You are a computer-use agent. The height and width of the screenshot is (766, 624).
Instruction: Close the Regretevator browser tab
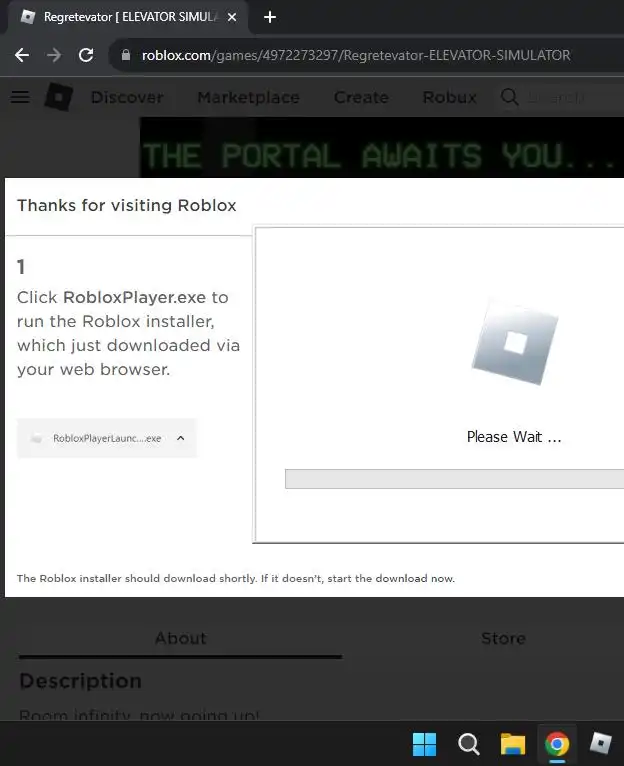232,17
